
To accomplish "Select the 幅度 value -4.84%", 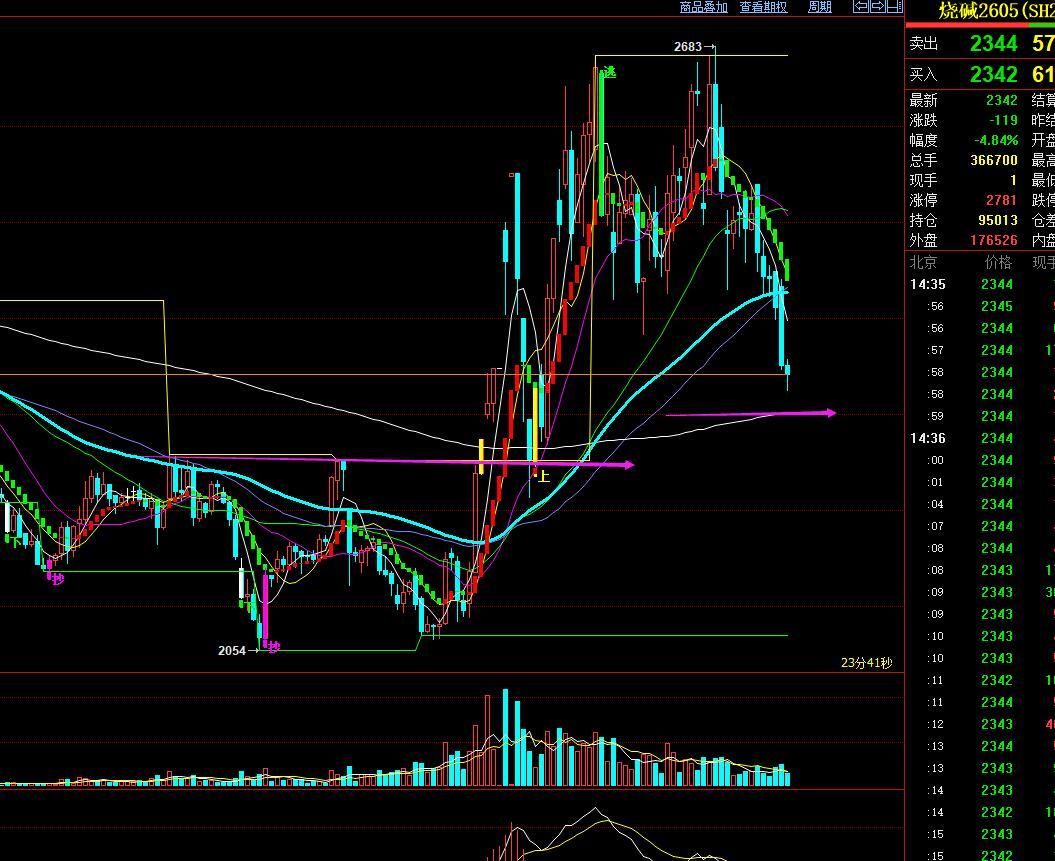I will pyautogui.click(x=996, y=141).
